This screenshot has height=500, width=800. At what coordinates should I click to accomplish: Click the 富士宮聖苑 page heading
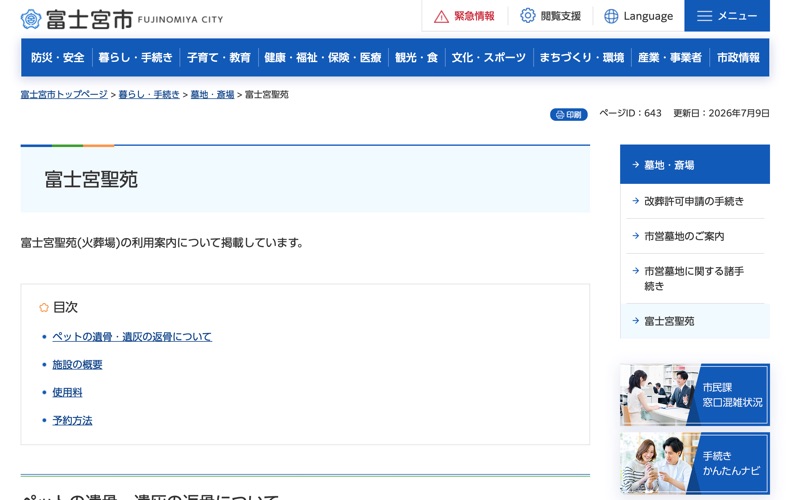point(91,180)
